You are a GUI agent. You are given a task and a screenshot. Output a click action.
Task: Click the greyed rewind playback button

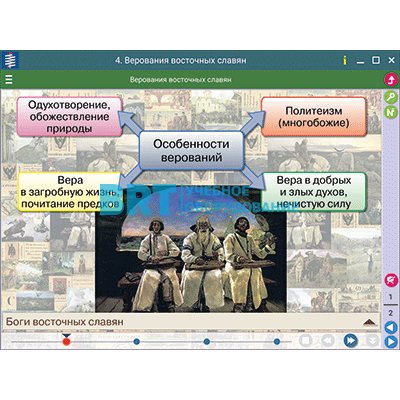(328, 341)
